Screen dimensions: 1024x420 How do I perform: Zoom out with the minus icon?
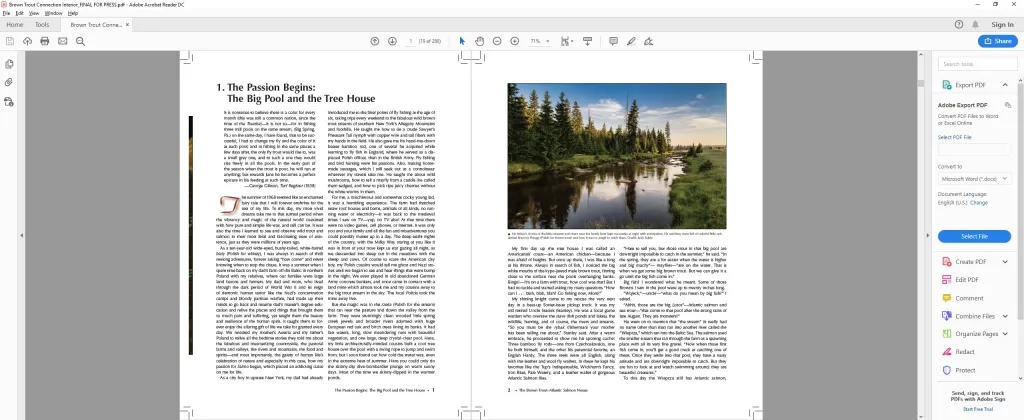point(497,41)
